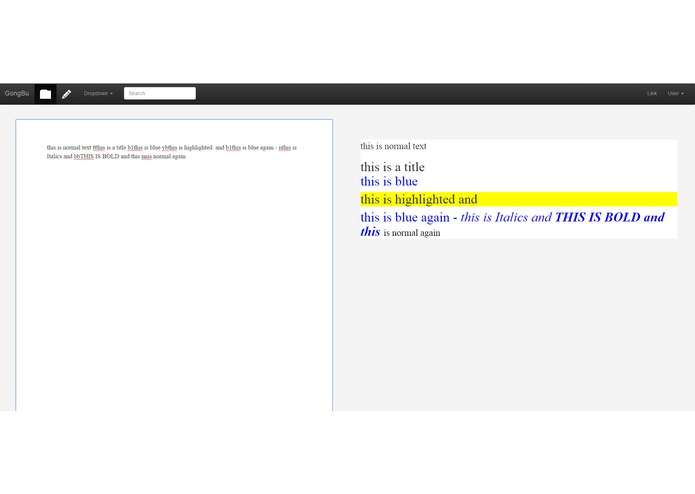The width and height of the screenshot is (695, 494).
Task: Expand the User dropdown menu
Action: (675, 93)
